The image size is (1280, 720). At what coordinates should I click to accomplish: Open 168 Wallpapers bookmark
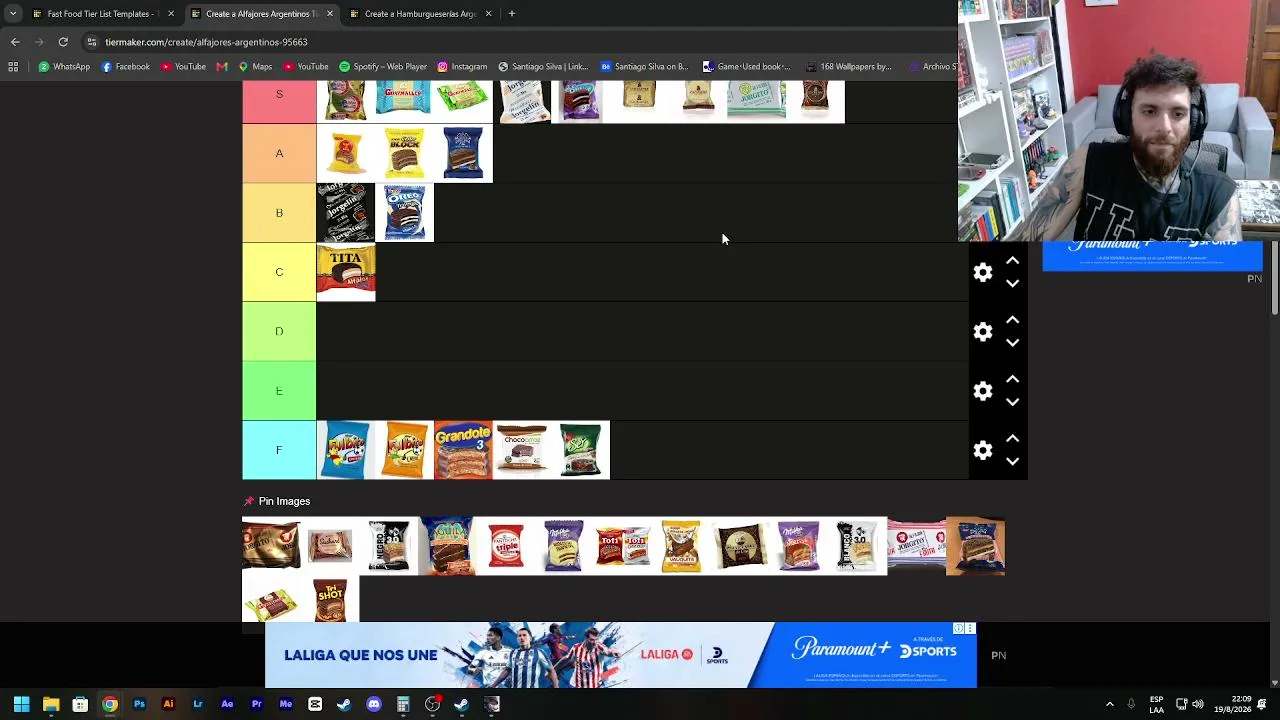[x=847, y=67]
